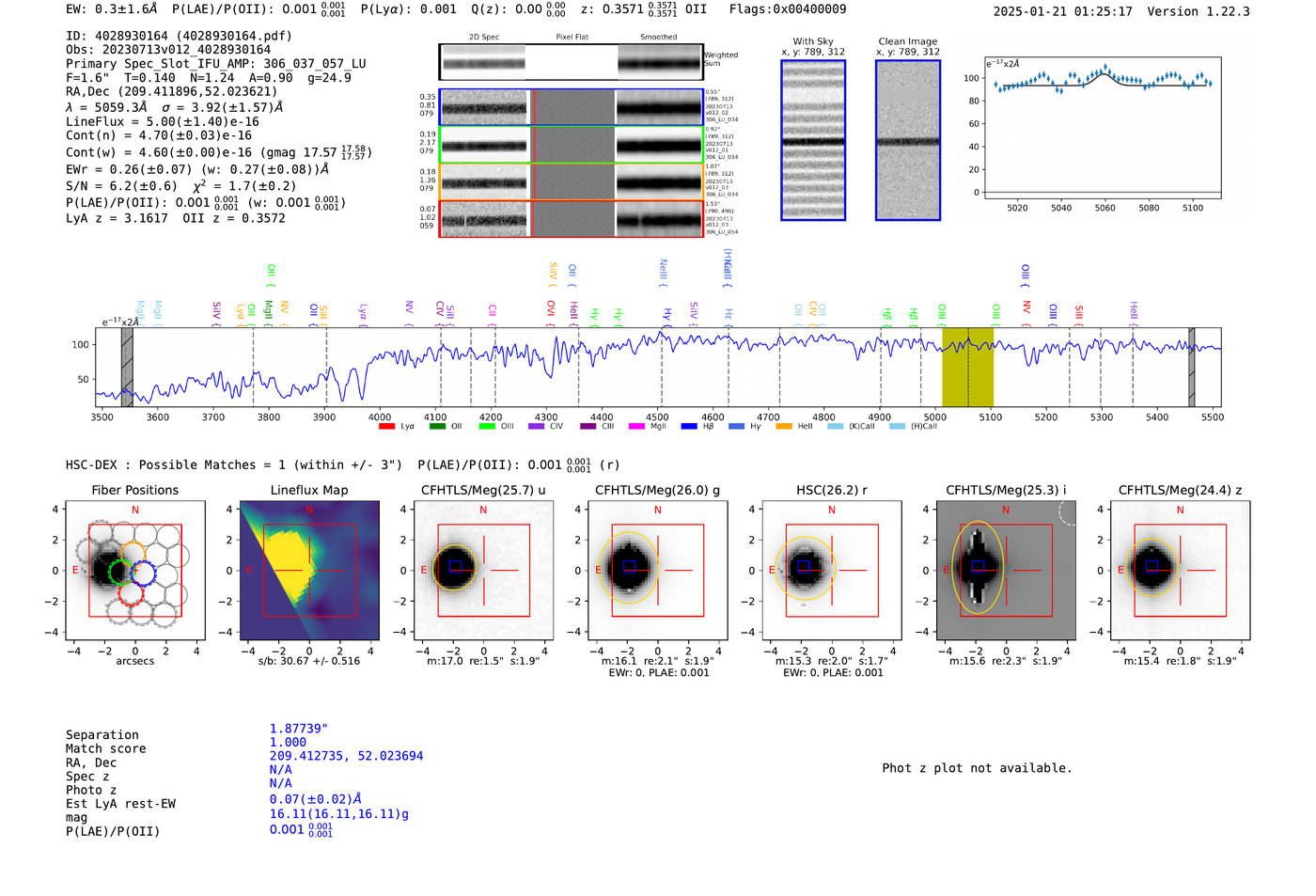Open the CFHTLS/Meg(26.0) g cutout
Image resolution: width=1316 pixels, height=896 pixels.
pyautogui.click(x=657, y=571)
